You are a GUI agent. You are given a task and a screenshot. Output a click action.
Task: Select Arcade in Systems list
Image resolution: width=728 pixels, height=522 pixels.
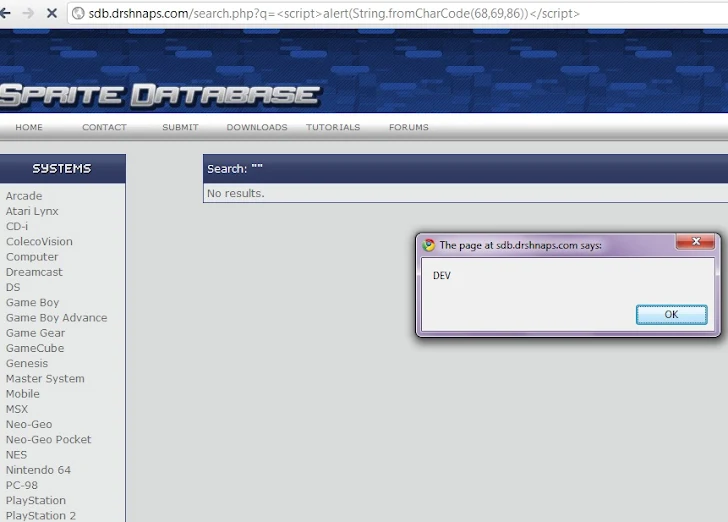point(24,196)
